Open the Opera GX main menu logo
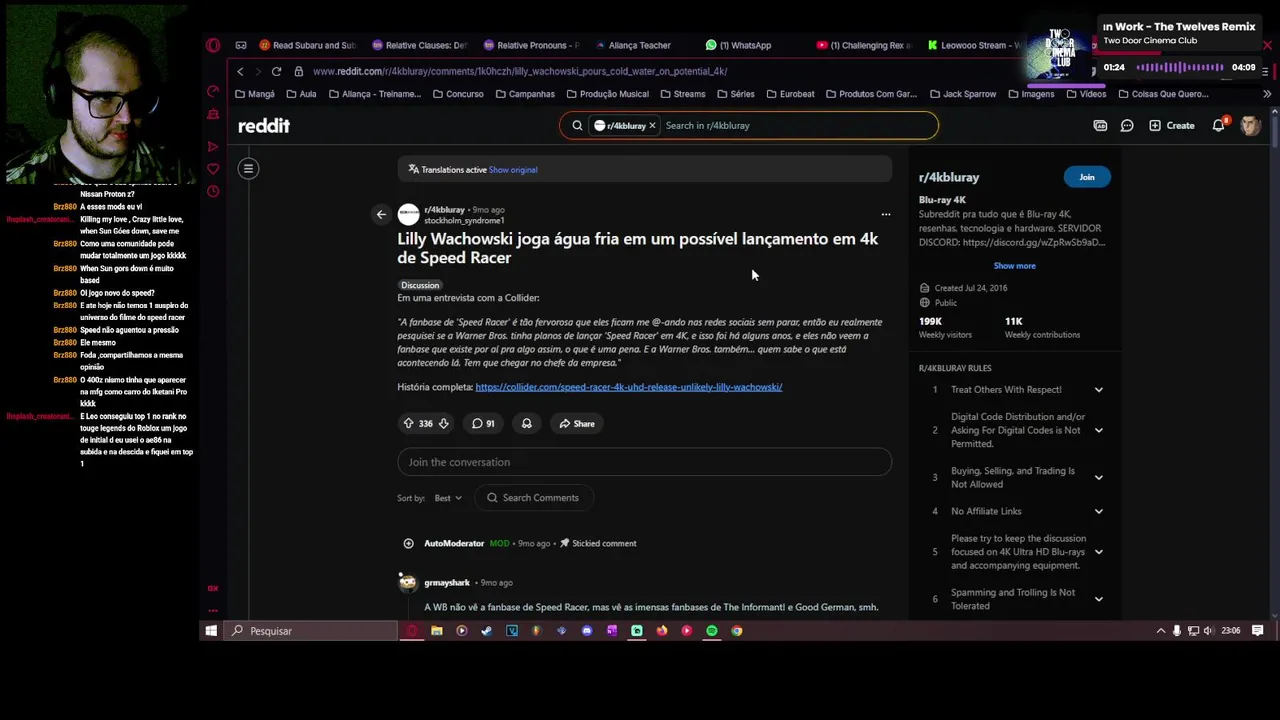1280x720 pixels. [213, 45]
